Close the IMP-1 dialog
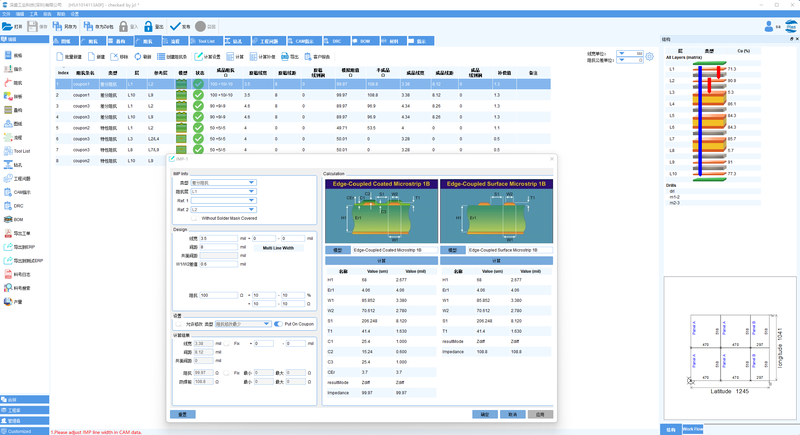 pyautogui.click(x=551, y=159)
